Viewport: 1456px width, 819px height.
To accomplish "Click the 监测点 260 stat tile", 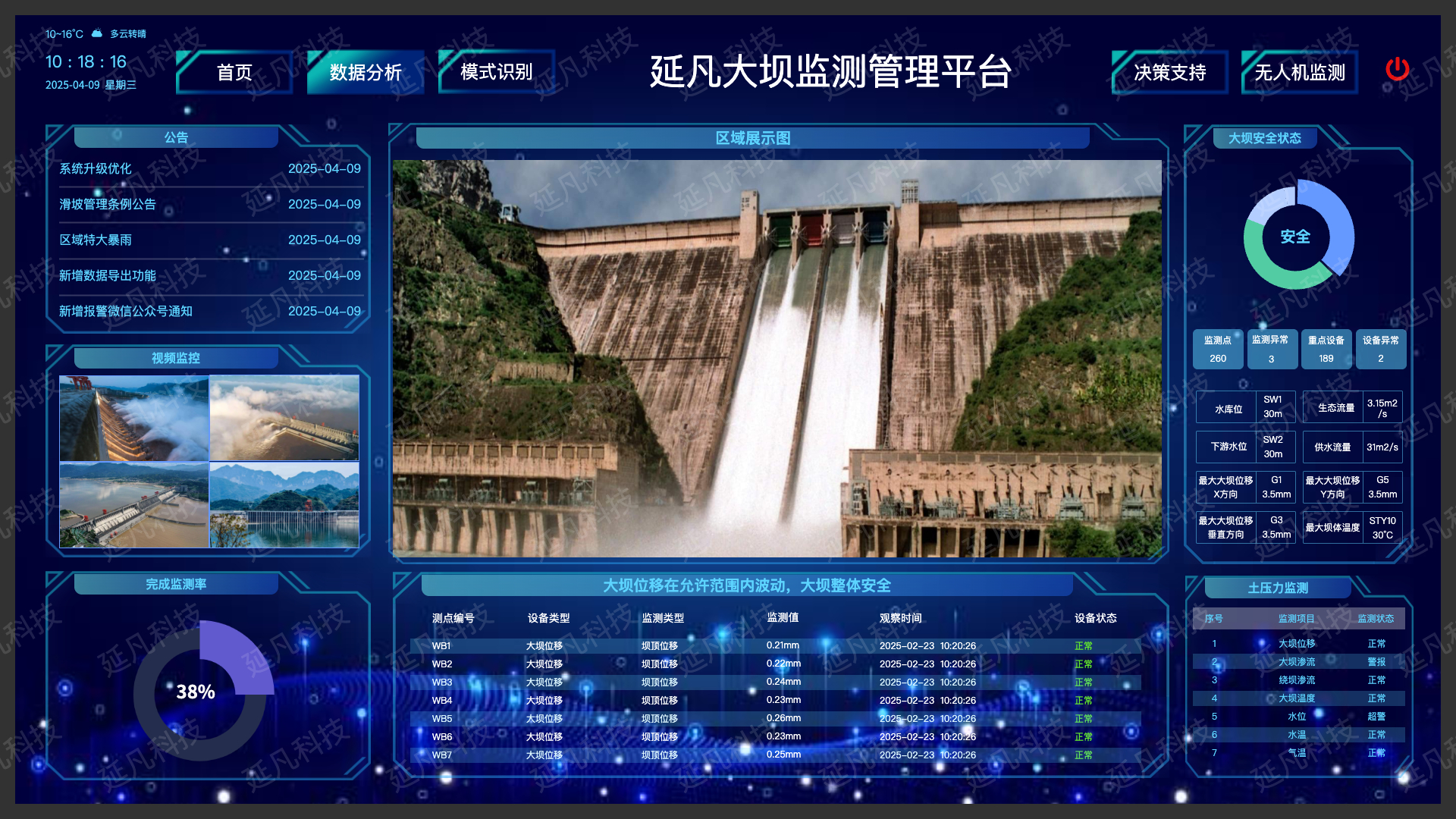I will click(x=1218, y=349).
